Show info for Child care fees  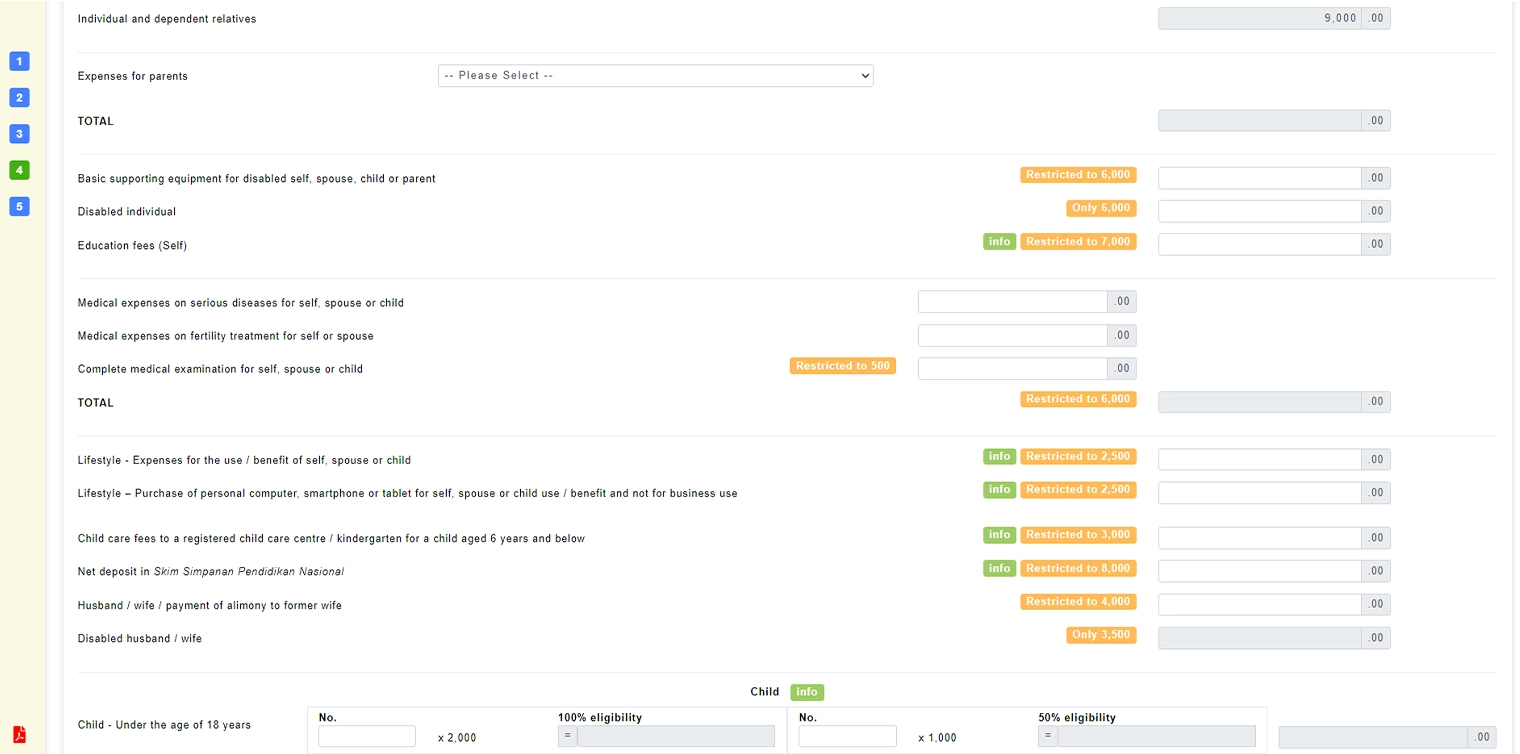coord(999,535)
